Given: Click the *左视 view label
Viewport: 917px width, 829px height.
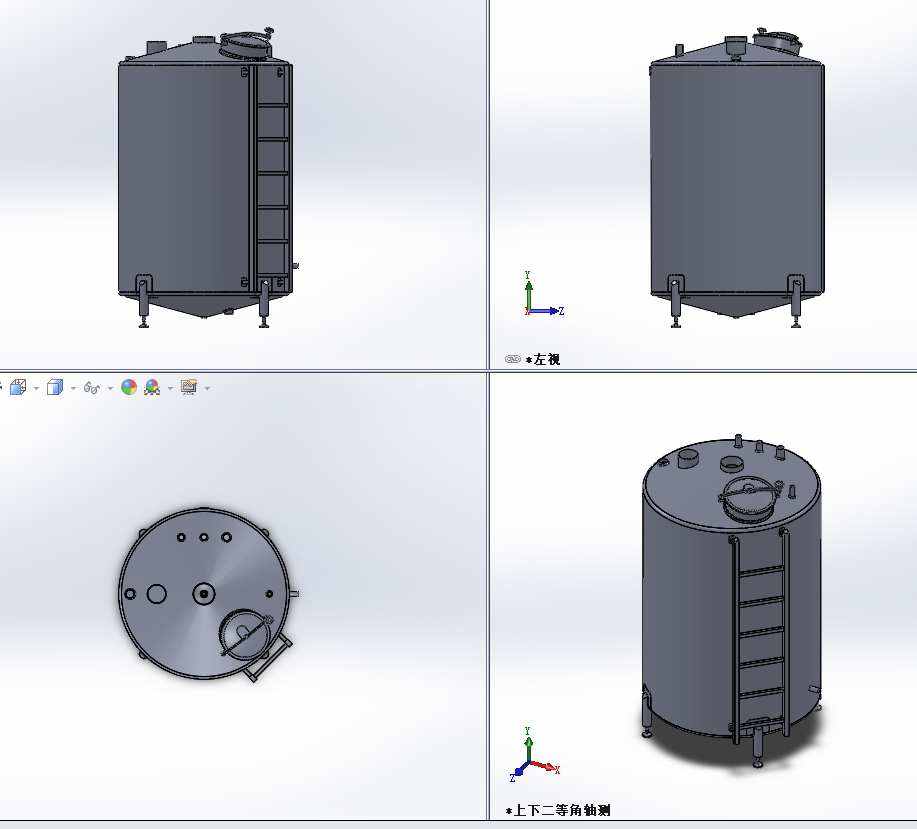Looking at the screenshot, I should click(x=543, y=360).
